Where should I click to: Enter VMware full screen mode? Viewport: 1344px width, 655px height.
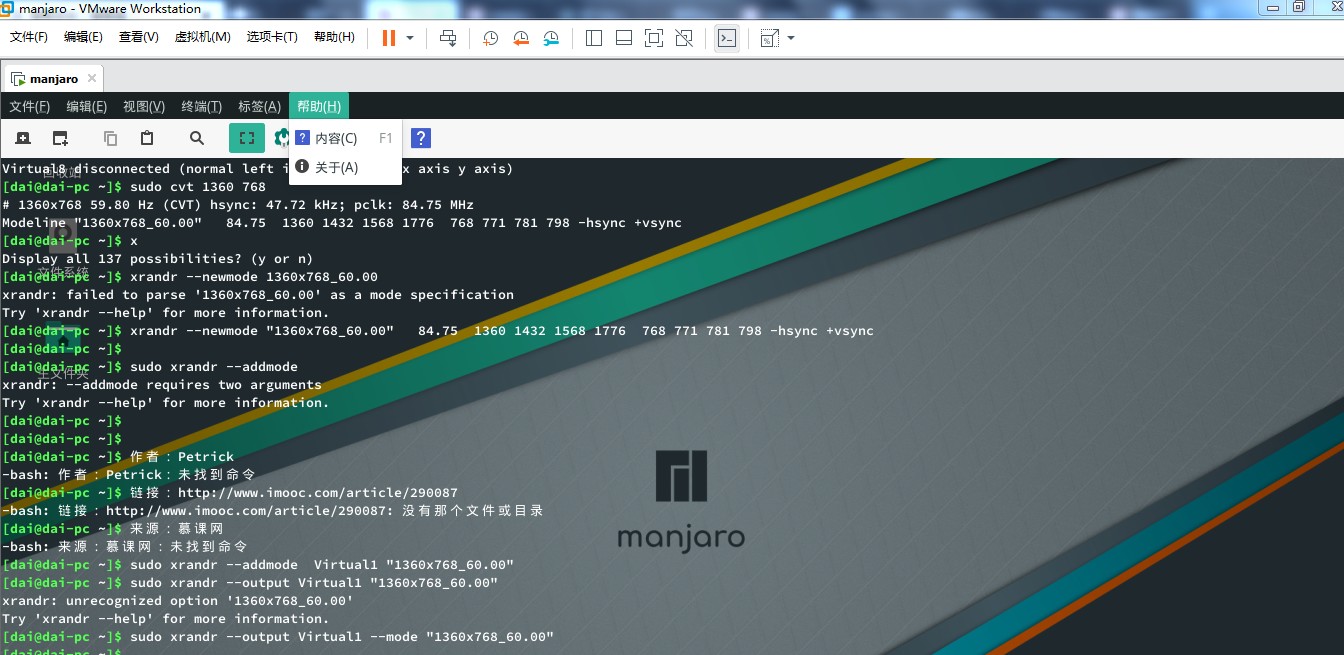(x=653, y=38)
